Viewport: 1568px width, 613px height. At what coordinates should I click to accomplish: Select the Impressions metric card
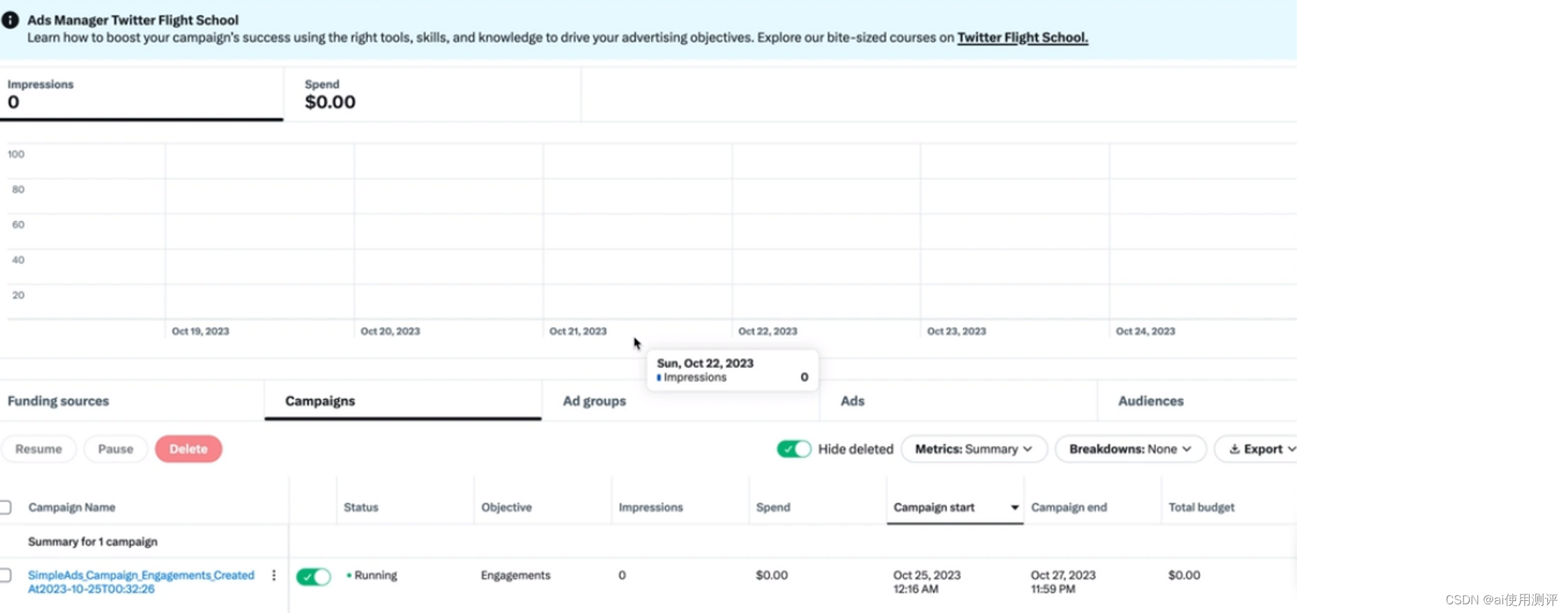[141, 94]
